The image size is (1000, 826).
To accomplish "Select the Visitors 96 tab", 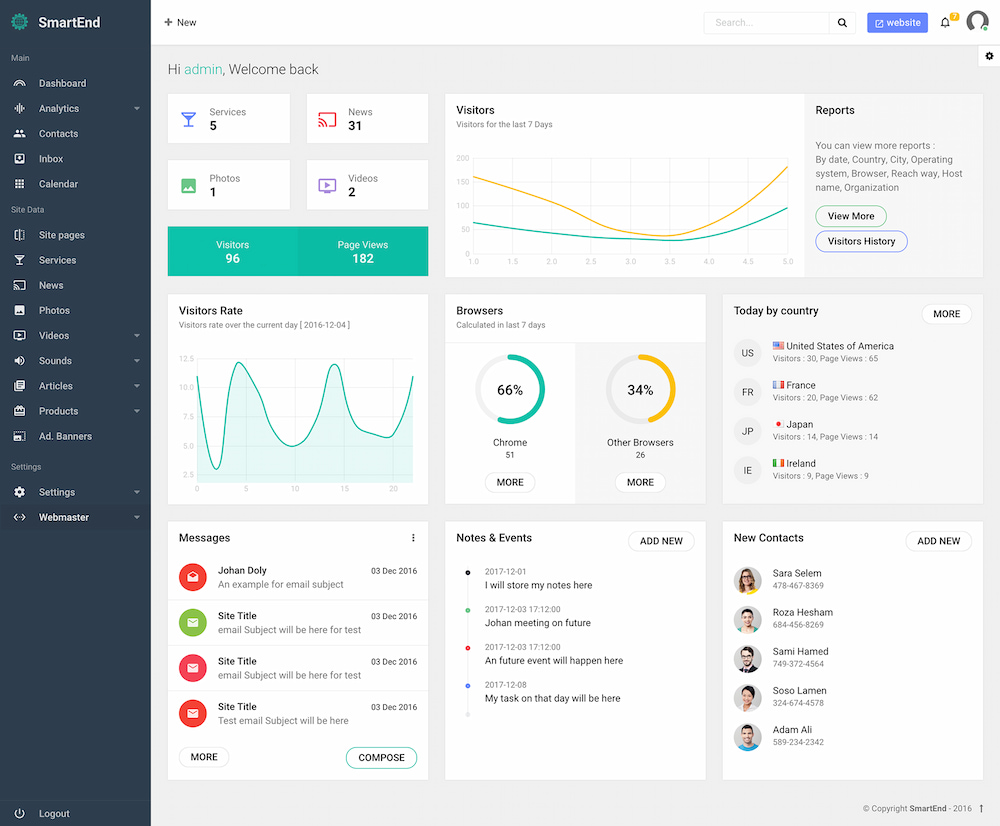I will (232, 251).
